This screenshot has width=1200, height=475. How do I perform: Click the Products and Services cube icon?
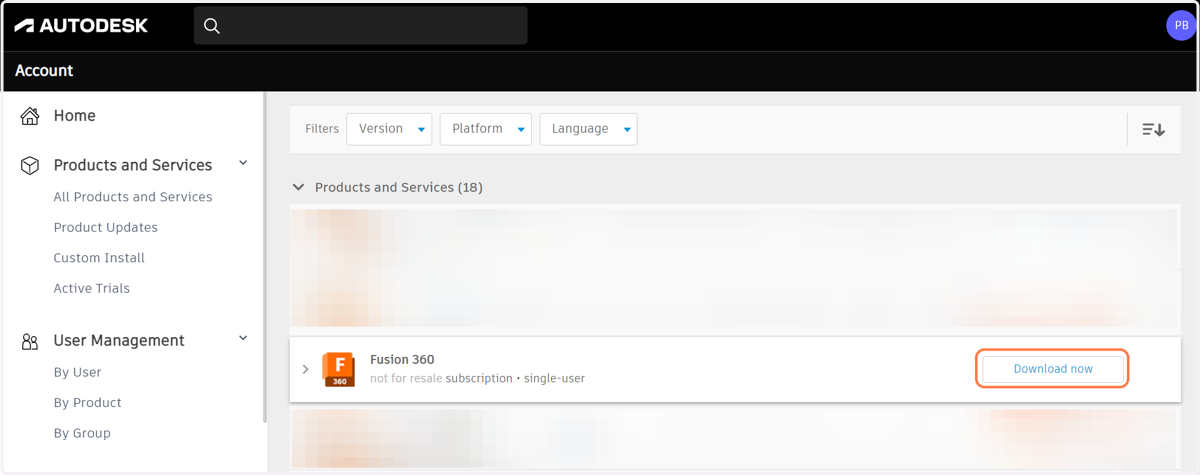(30, 165)
